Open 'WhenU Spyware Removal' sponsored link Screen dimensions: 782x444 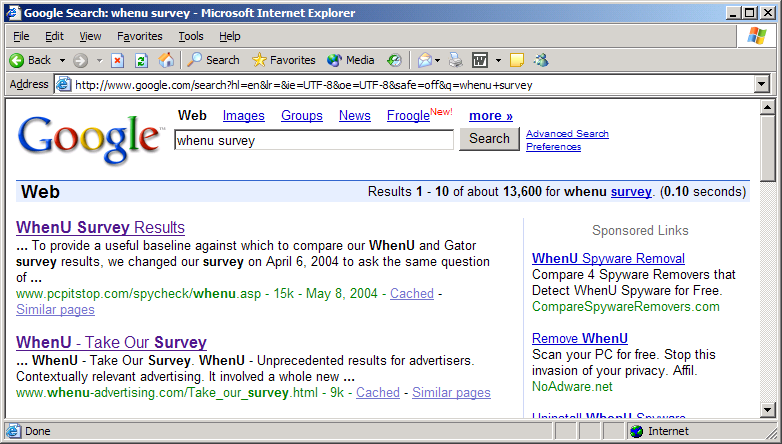click(608, 258)
